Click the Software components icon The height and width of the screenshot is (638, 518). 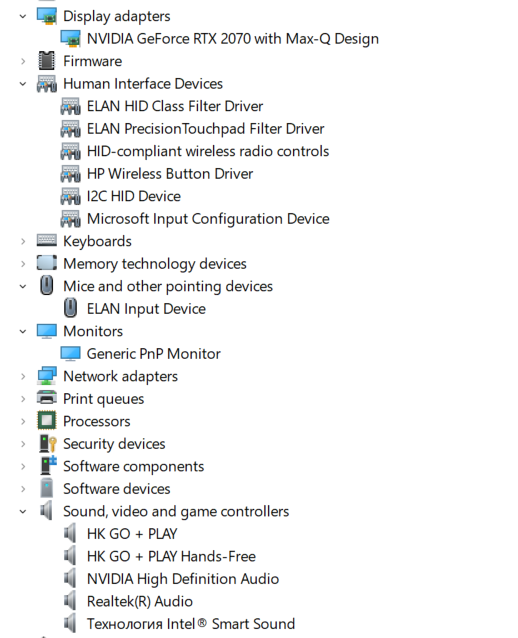click(x=48, y=465)
